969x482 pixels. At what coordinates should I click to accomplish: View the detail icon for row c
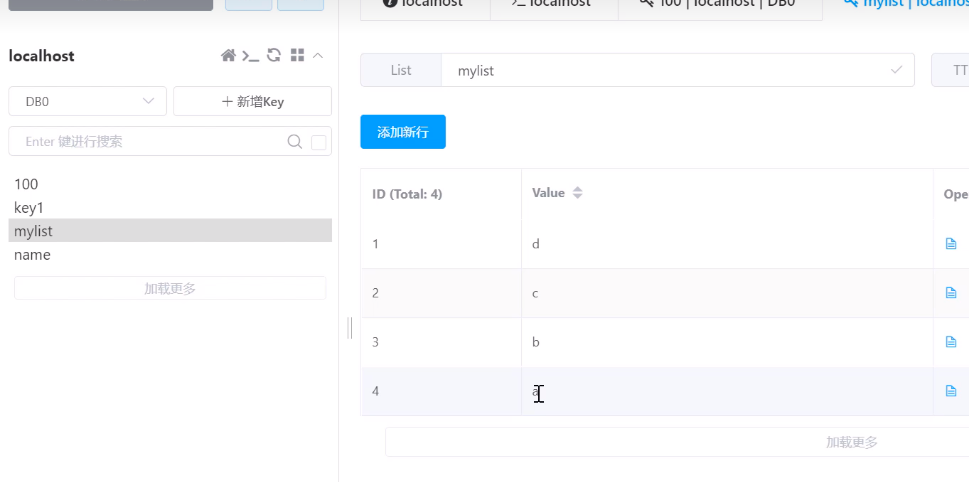(x=951, y=292)
